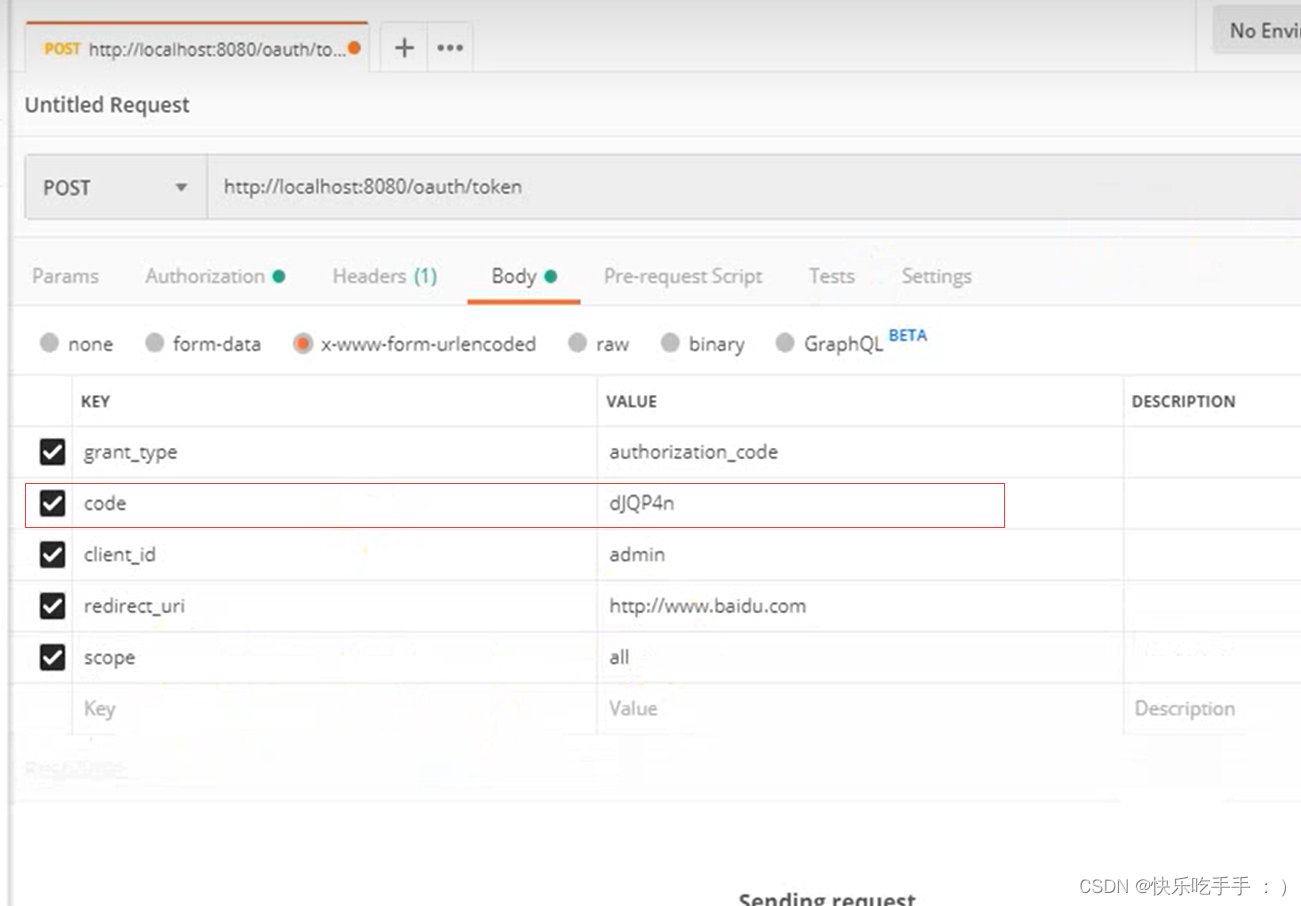Disable the redirect_uri parameter
This screenshot has height=906, width=1301.
pos(51,606)
